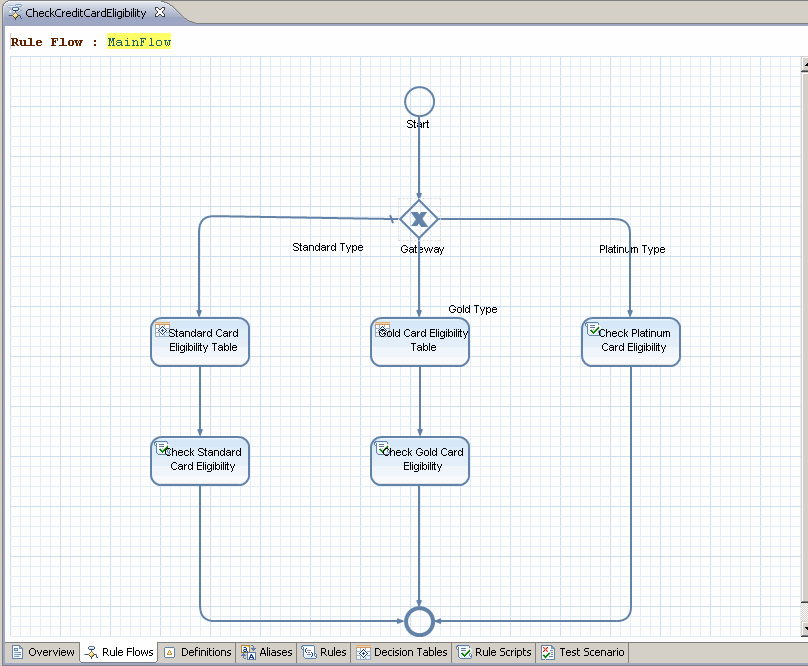
Task: Select the Standard Card Eligibility Table node
Action: pyautogui.click(x=200, y=342)
